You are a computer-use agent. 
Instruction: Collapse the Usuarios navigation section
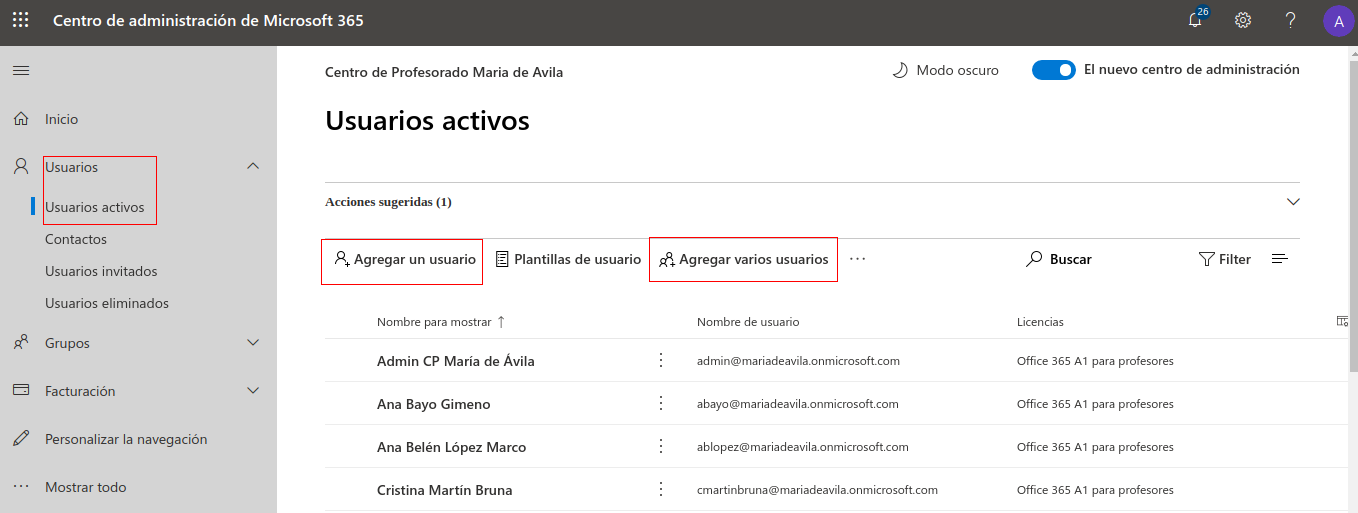(253, 167)
